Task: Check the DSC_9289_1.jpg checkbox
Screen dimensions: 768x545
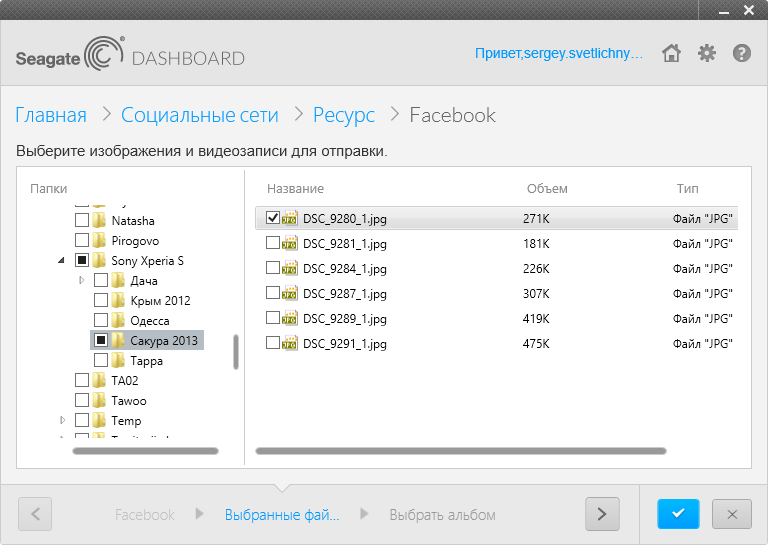Action: pos(272,317)
